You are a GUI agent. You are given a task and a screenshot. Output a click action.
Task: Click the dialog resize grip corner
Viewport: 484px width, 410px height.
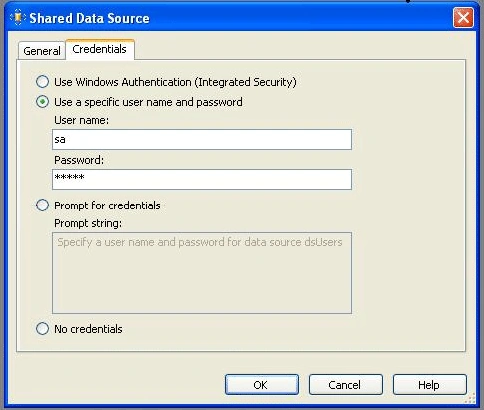point(470,398)
